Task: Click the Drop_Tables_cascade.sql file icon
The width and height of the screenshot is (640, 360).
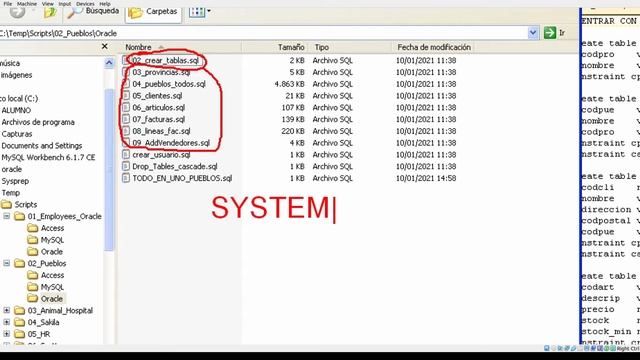Action: click(126, 167)
